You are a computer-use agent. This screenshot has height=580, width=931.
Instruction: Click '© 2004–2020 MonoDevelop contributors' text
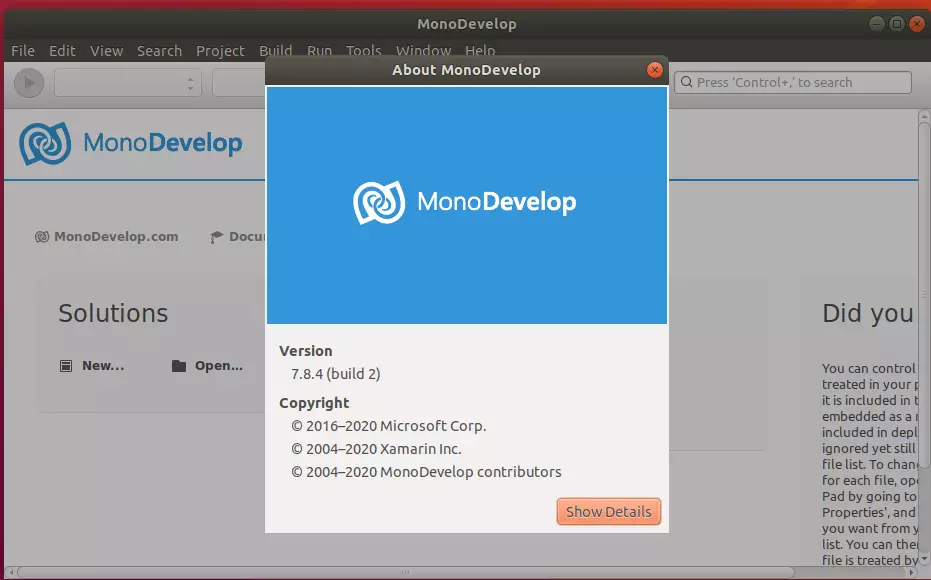[426, 472]
